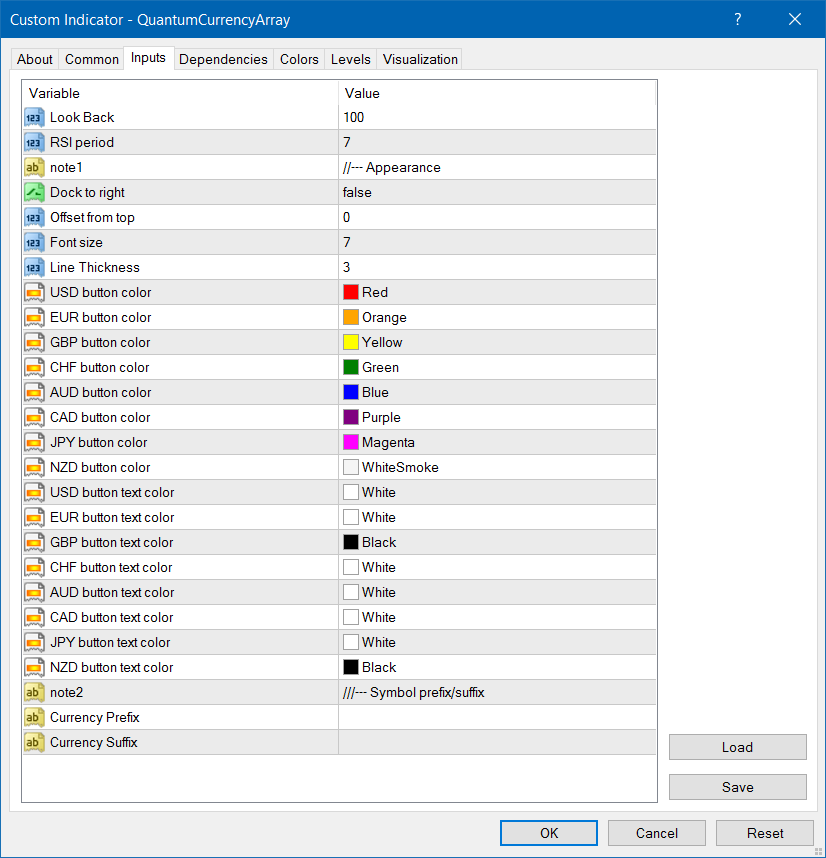This screenshot has width=826, height=858.
Task: Toggle the Dock to right false value
Action: point(497,193)
